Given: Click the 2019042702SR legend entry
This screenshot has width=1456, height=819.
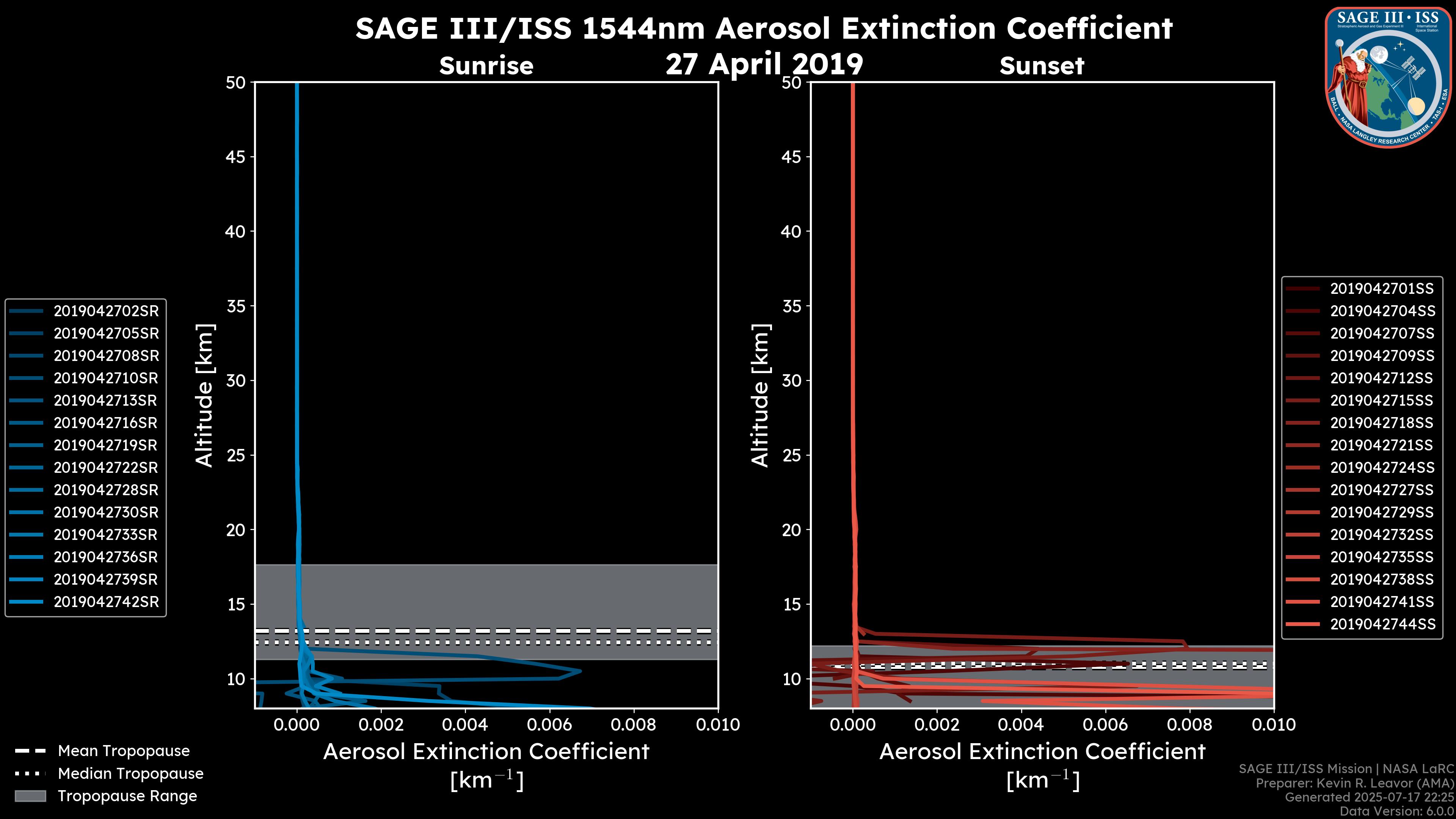Looking at the screenshot, I should [106, 311].
